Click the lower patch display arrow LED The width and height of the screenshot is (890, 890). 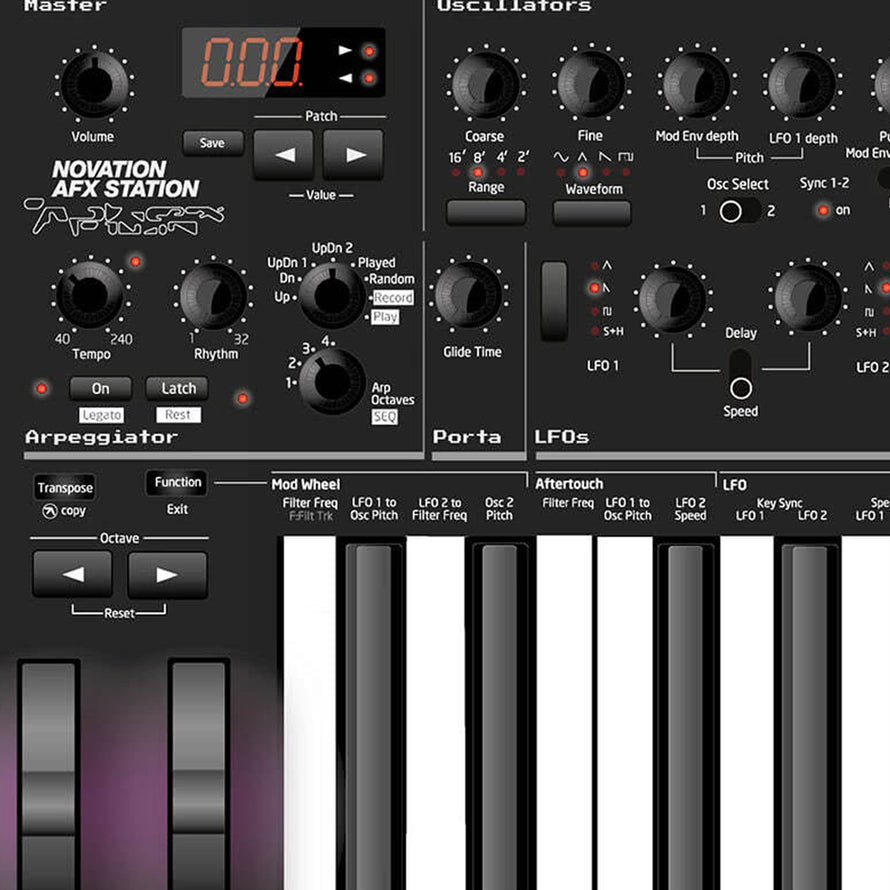click(x=369, y=78)
